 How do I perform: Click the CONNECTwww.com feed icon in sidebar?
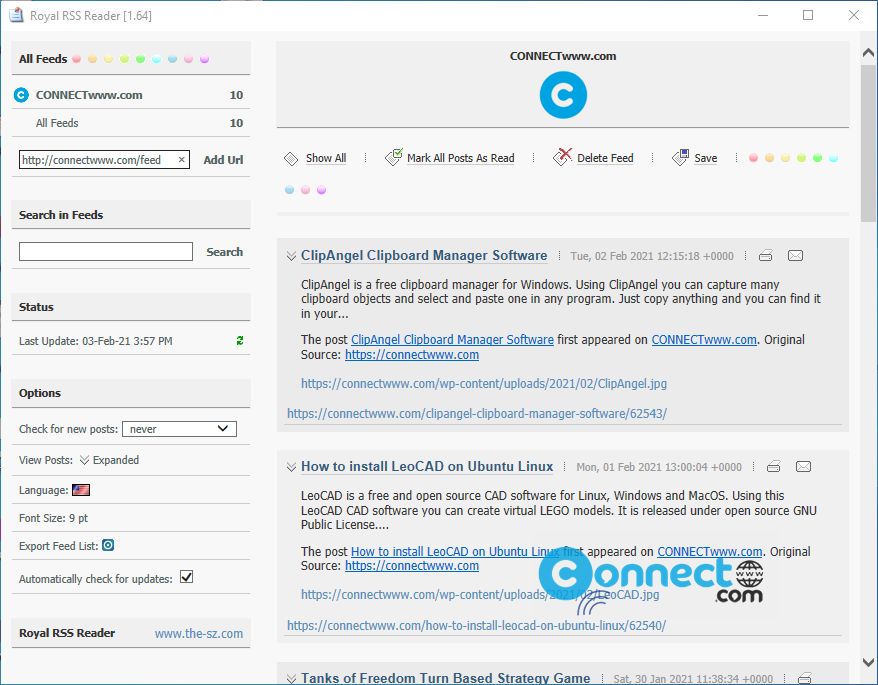pyautogui.click(x=21, y=95)
